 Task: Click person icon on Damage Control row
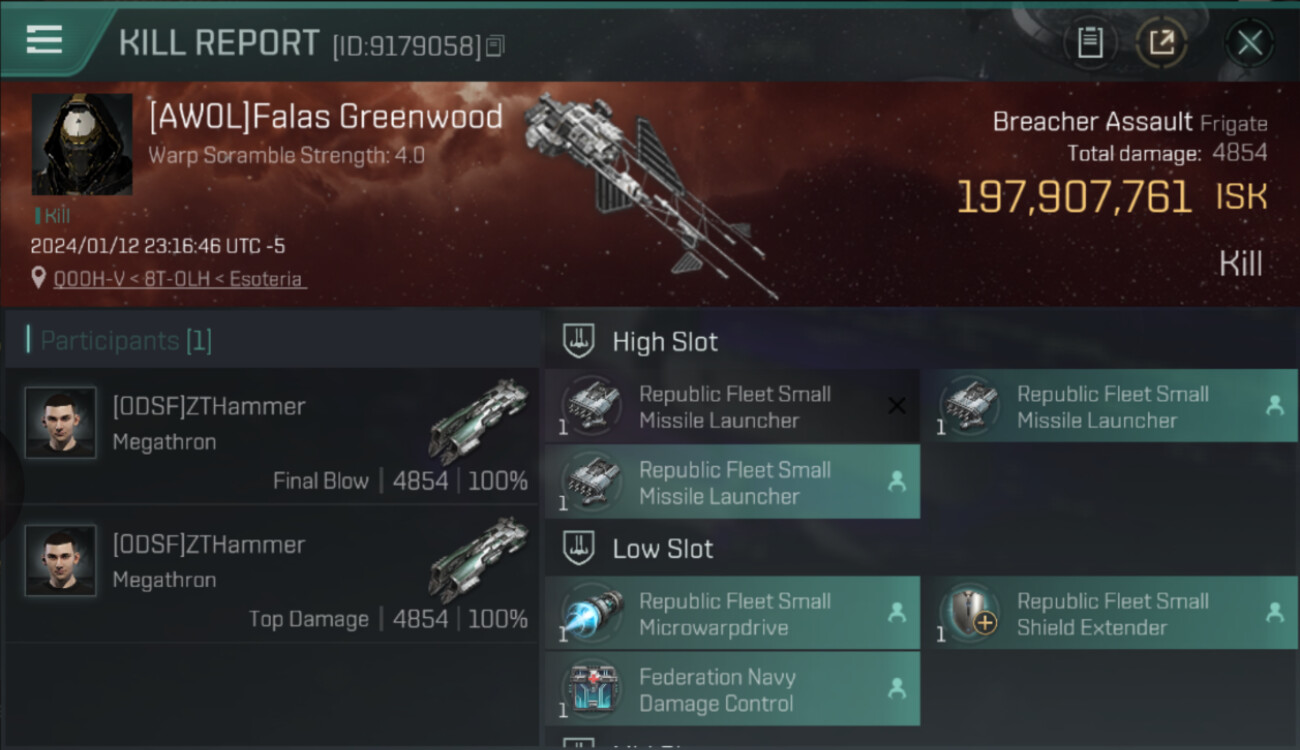click(897, 688)
